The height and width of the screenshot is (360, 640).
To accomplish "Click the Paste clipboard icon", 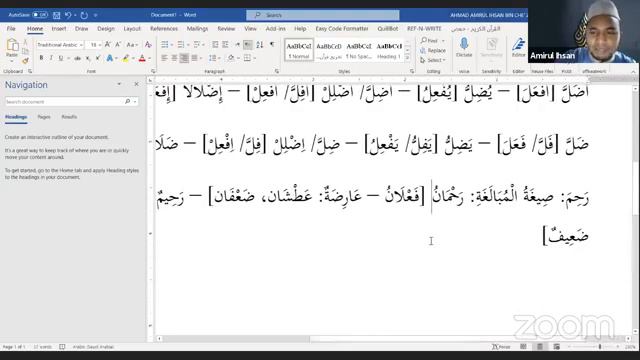I will click(x=12, y=44).
